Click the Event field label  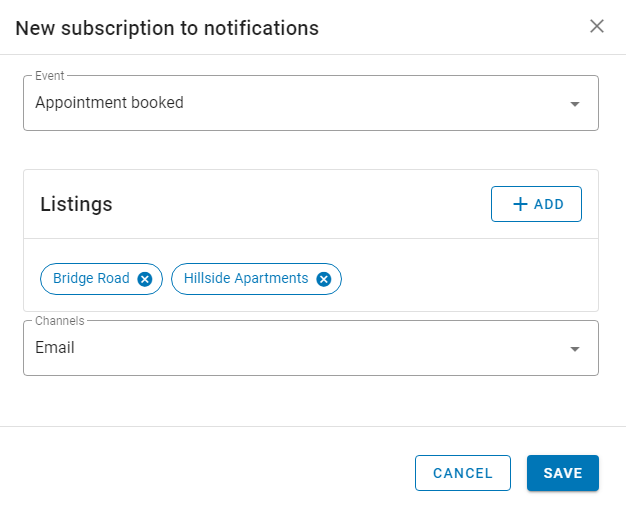click(x=50, y=75)
